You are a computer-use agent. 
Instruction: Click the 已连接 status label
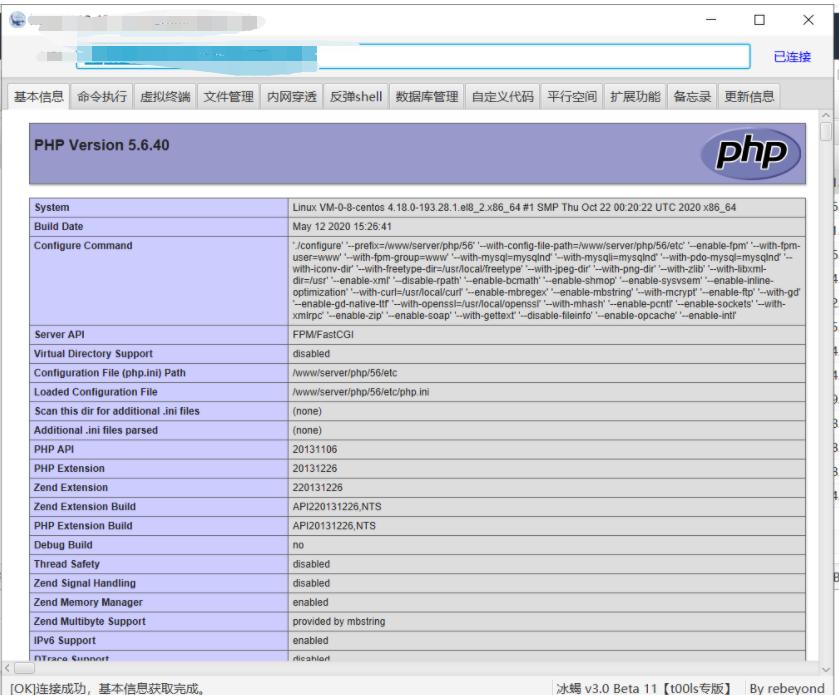pos(792,57)
